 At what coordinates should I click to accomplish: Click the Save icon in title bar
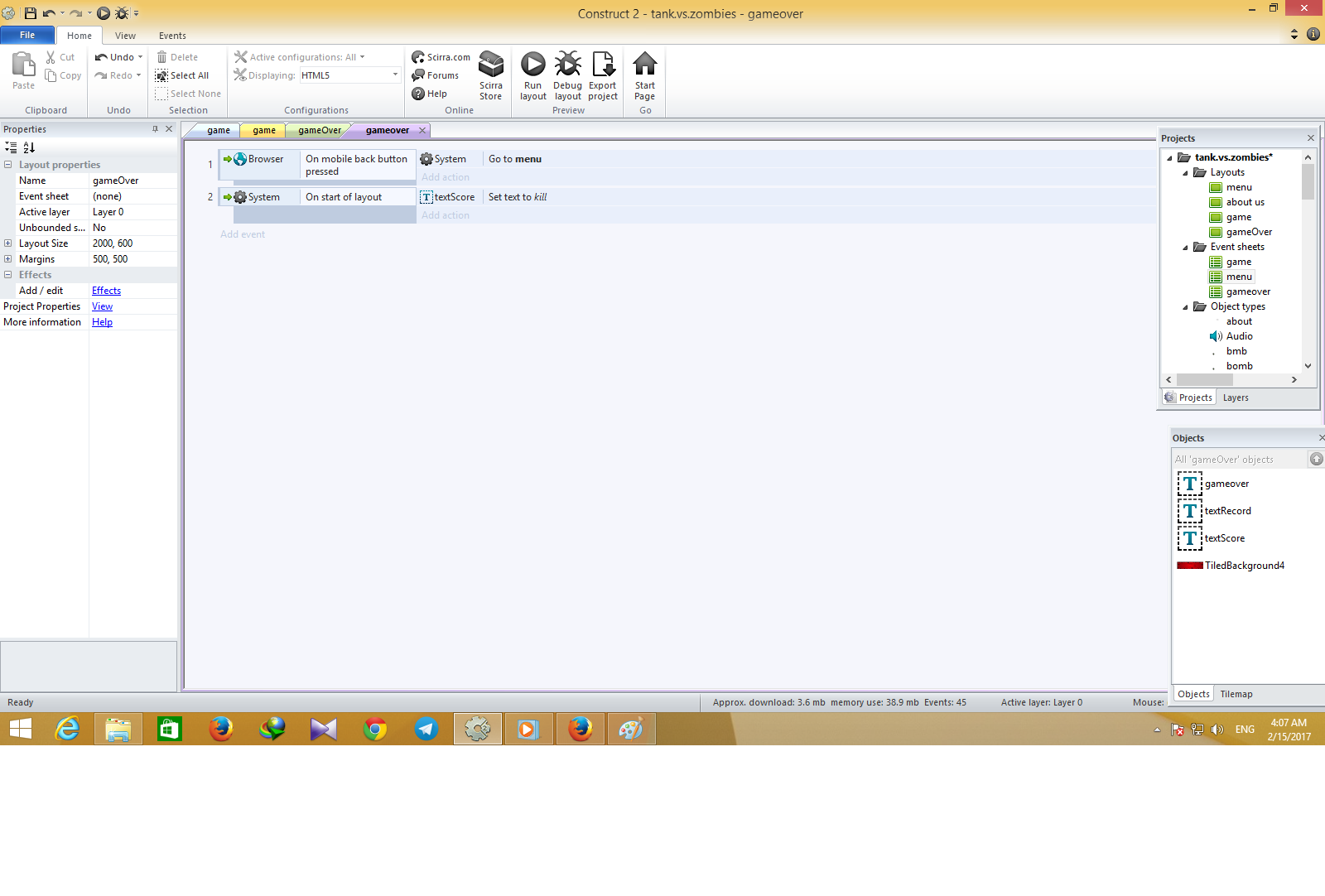[x=30, y=13]
